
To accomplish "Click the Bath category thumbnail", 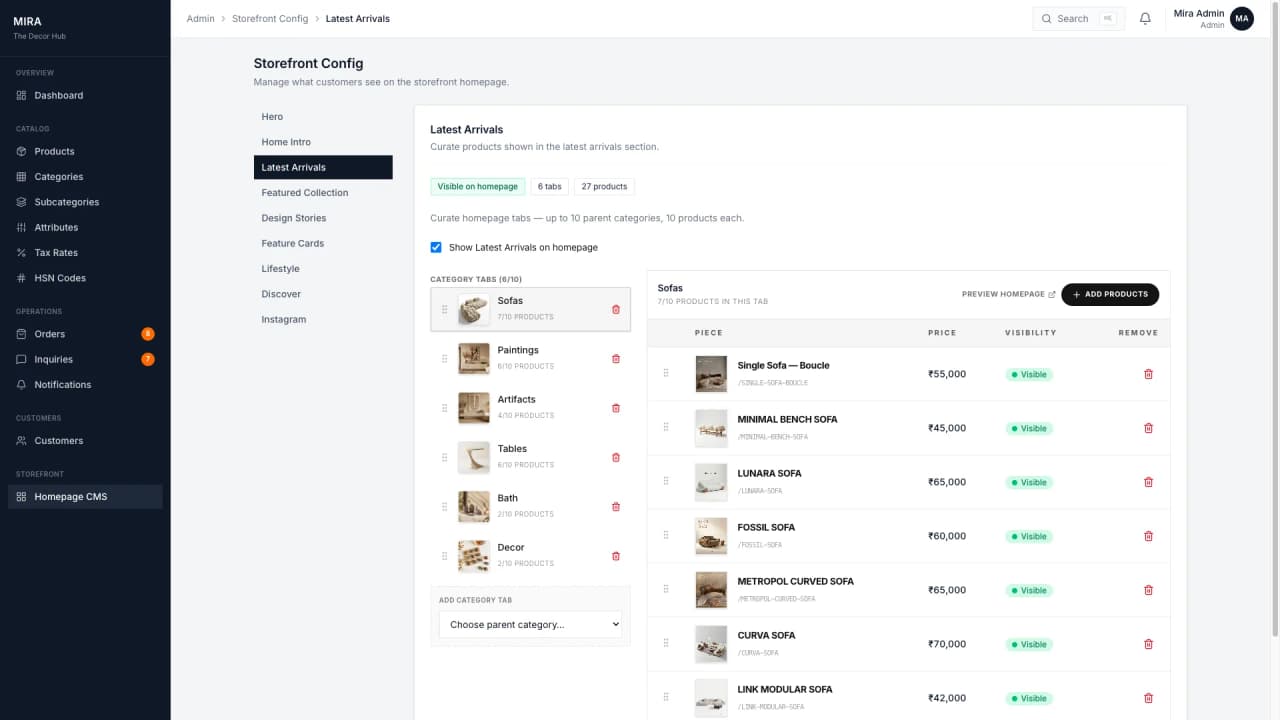I will pos(474,507).
